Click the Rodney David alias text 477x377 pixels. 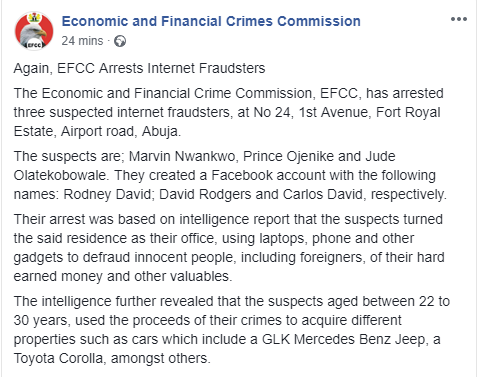pyautogui.click(x=109, y=194)
